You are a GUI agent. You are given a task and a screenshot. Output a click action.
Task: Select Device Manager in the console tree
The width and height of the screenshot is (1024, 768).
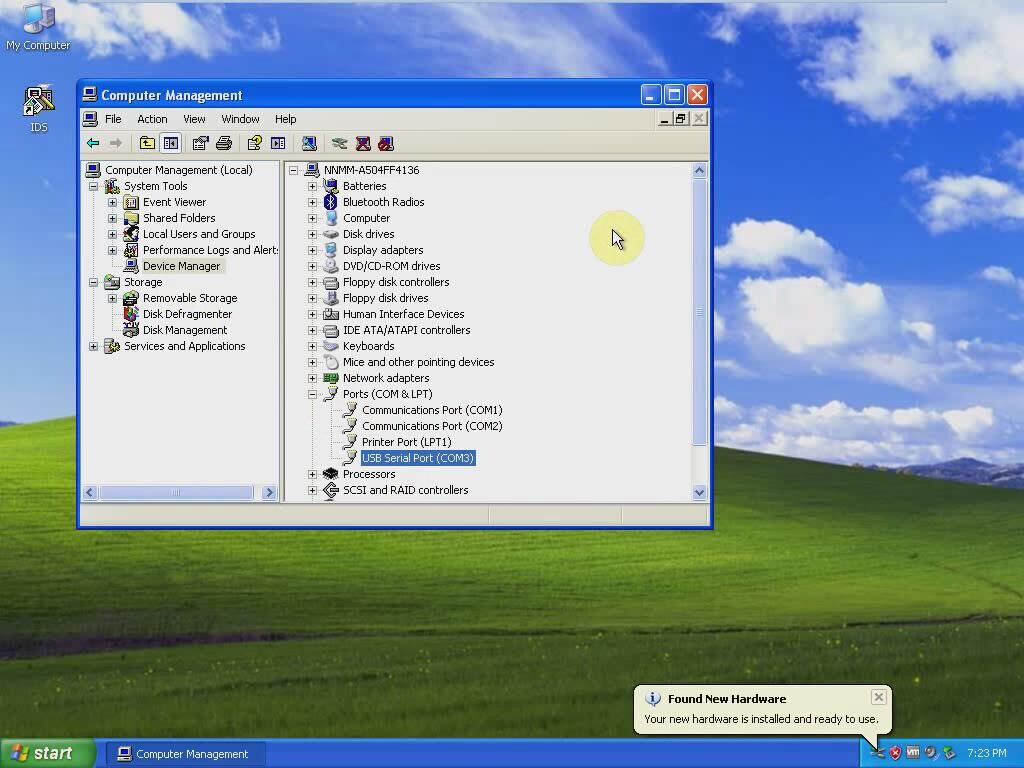pyautogui.click(x=182, y=266)
